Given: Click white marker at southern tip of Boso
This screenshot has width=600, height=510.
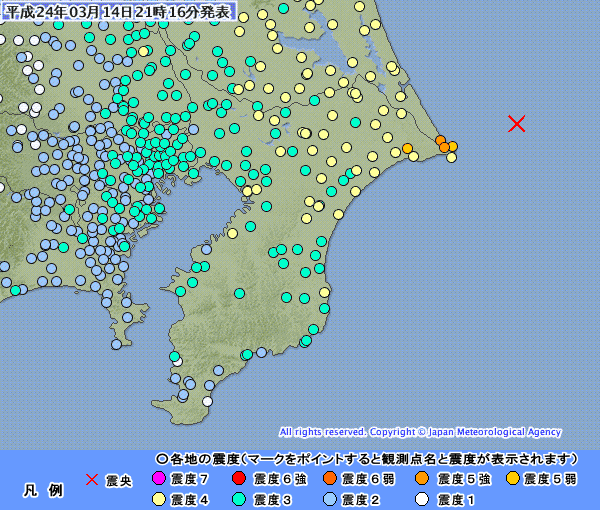Looking at the screenshot, I should tap(207, 401).
